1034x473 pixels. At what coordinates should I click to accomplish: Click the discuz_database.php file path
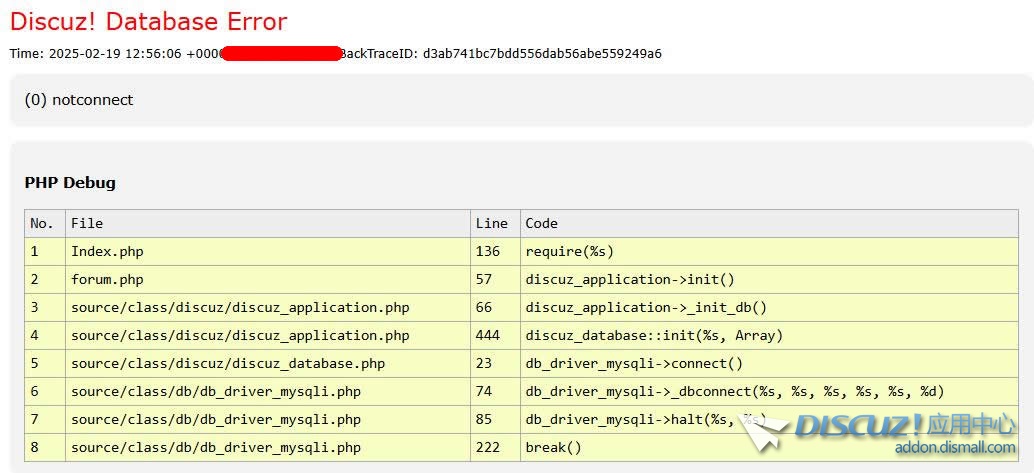tap(228, 363)
